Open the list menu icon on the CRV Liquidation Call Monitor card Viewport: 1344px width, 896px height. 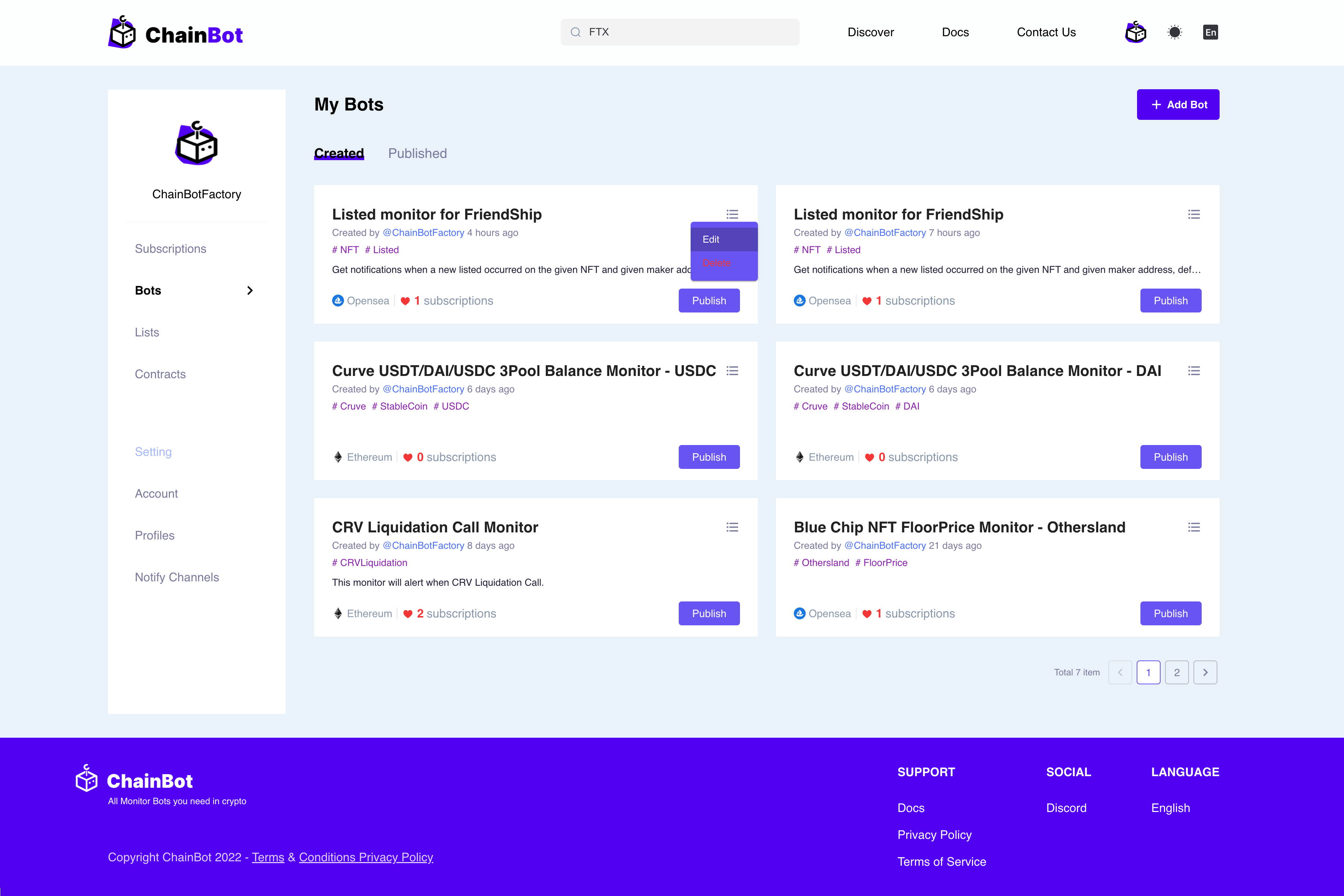(732, 527)
